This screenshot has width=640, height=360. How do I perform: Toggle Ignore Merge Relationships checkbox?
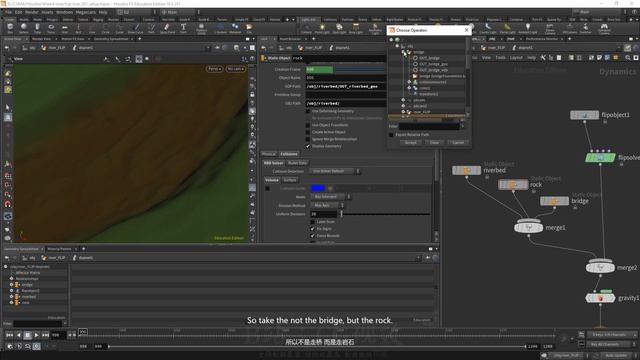click(x=308, y=139)
